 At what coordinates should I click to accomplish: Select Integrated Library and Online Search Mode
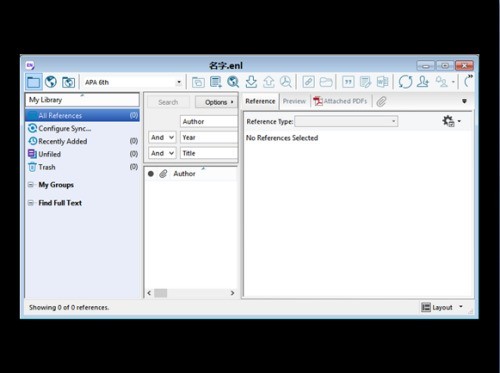(68, 82)
